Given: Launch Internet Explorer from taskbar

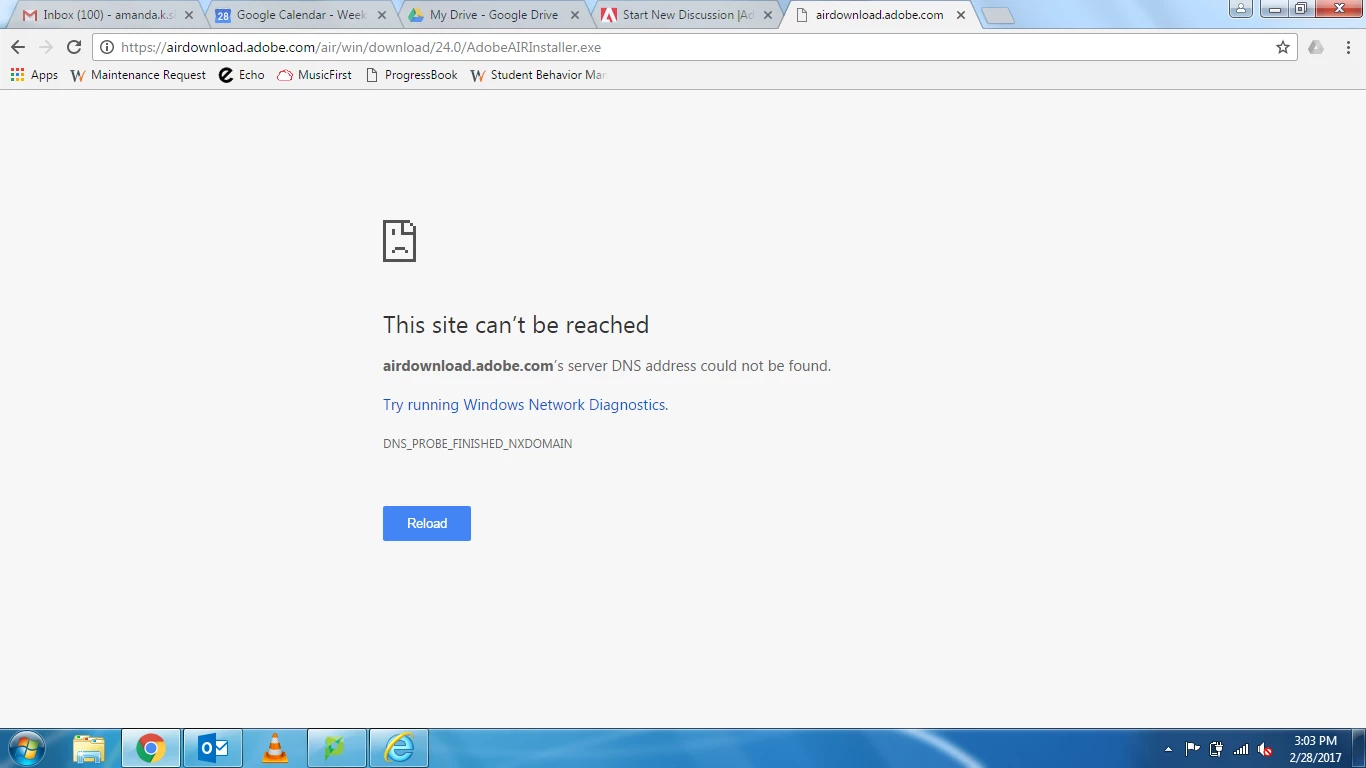Looking at the screenshot, I should tap(399, 748).
